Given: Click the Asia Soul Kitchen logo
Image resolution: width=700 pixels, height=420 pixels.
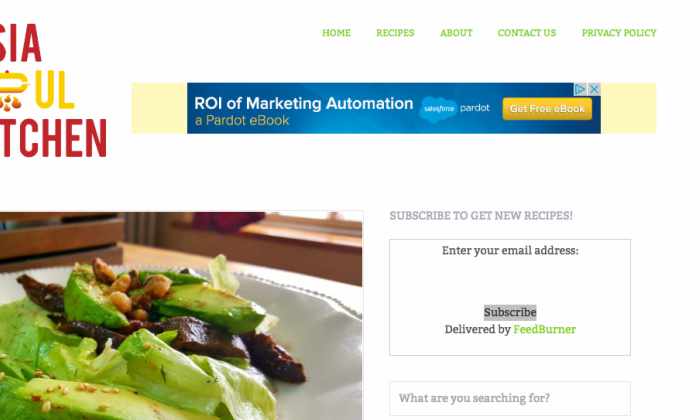Looking at the screenshot, I should [52, 91].
